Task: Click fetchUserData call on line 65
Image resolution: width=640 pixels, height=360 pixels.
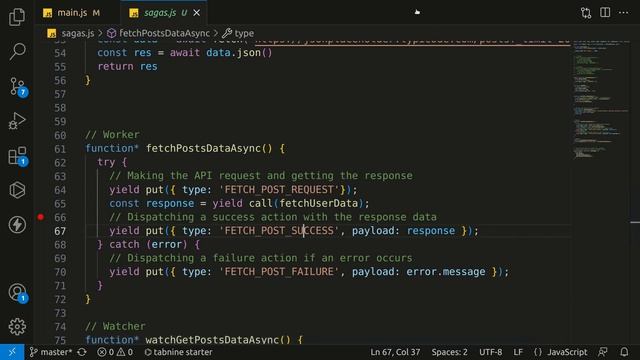Action: (318, 203)
